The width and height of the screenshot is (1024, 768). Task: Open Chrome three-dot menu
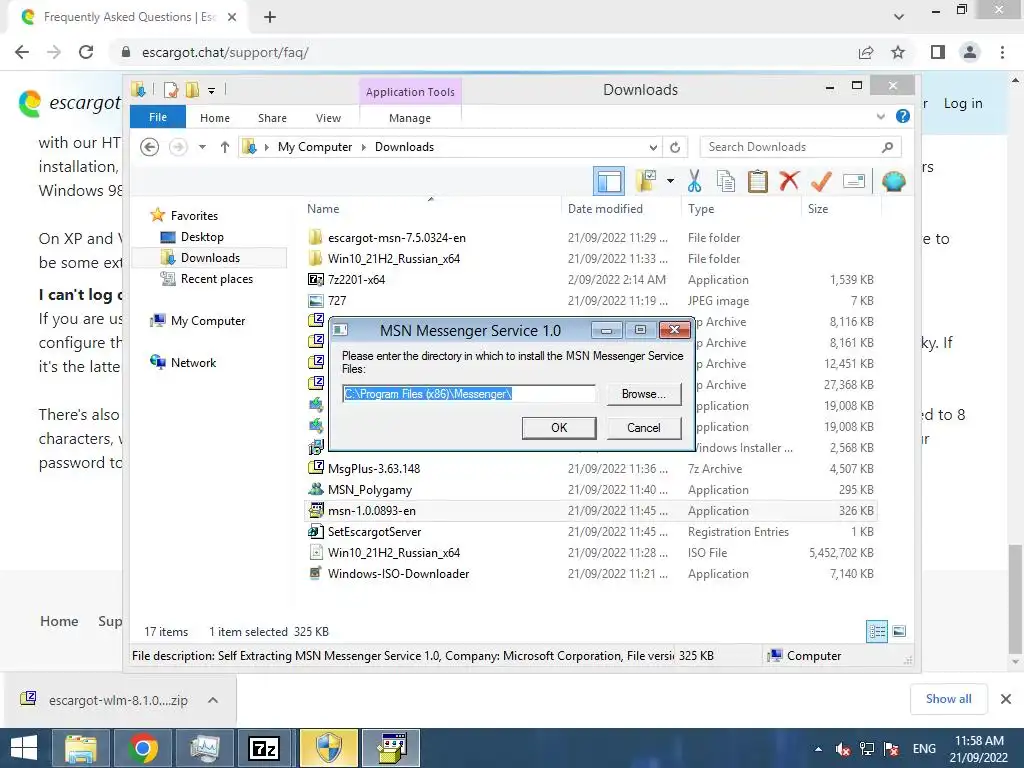(x=1002, y=52)
